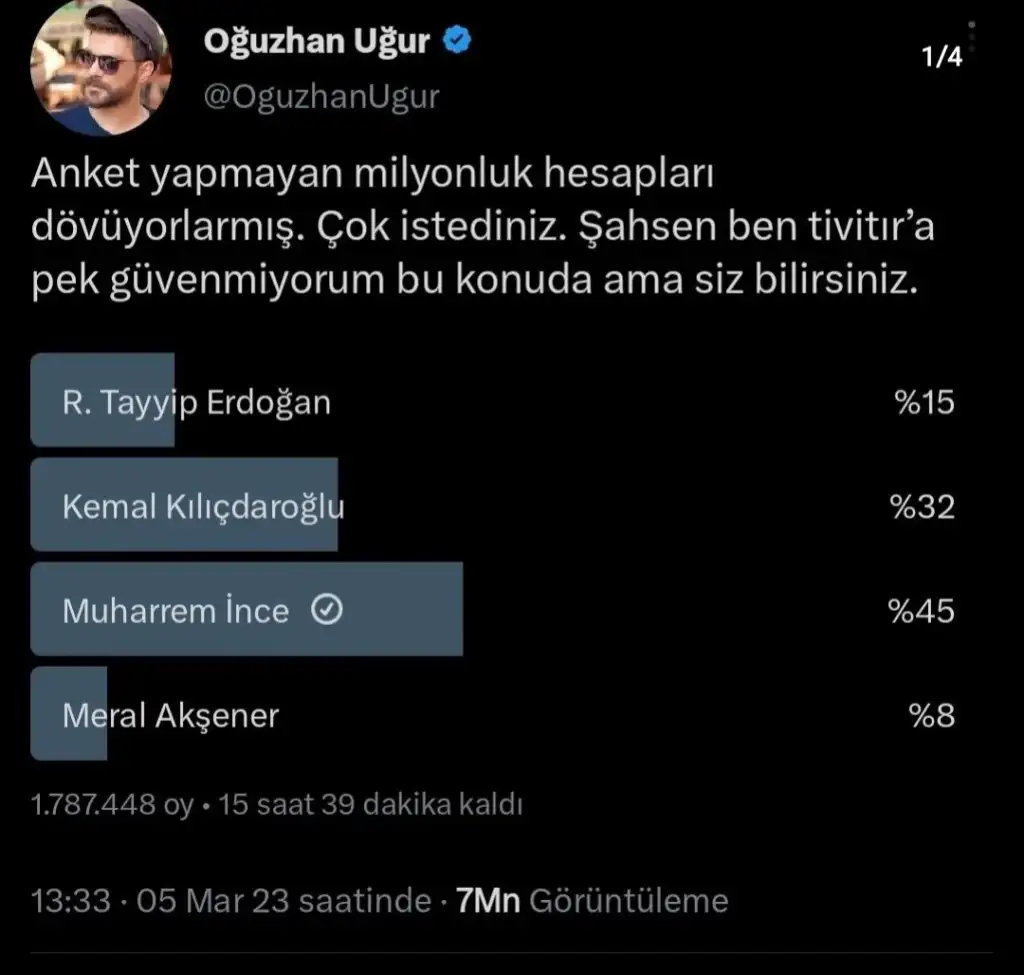
Task: Click the 15 saat 39 dakika kaldı text
Action: pos(369,804)
